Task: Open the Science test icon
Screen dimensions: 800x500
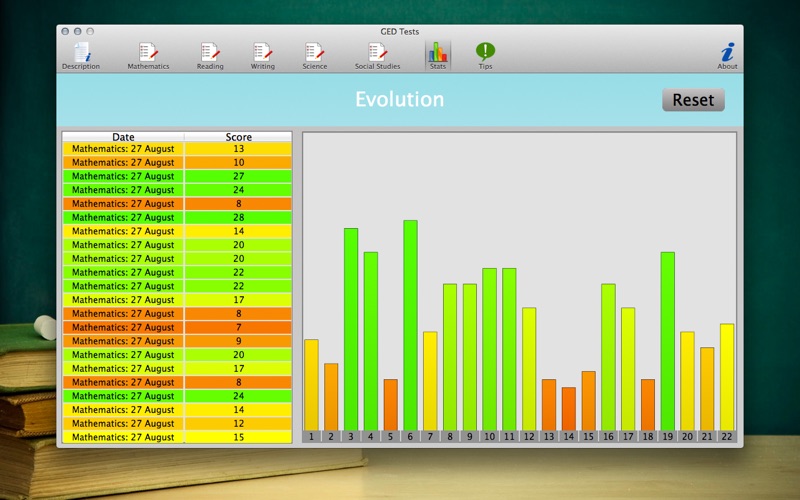Action: pyautogui.click(x=314, y=56)
